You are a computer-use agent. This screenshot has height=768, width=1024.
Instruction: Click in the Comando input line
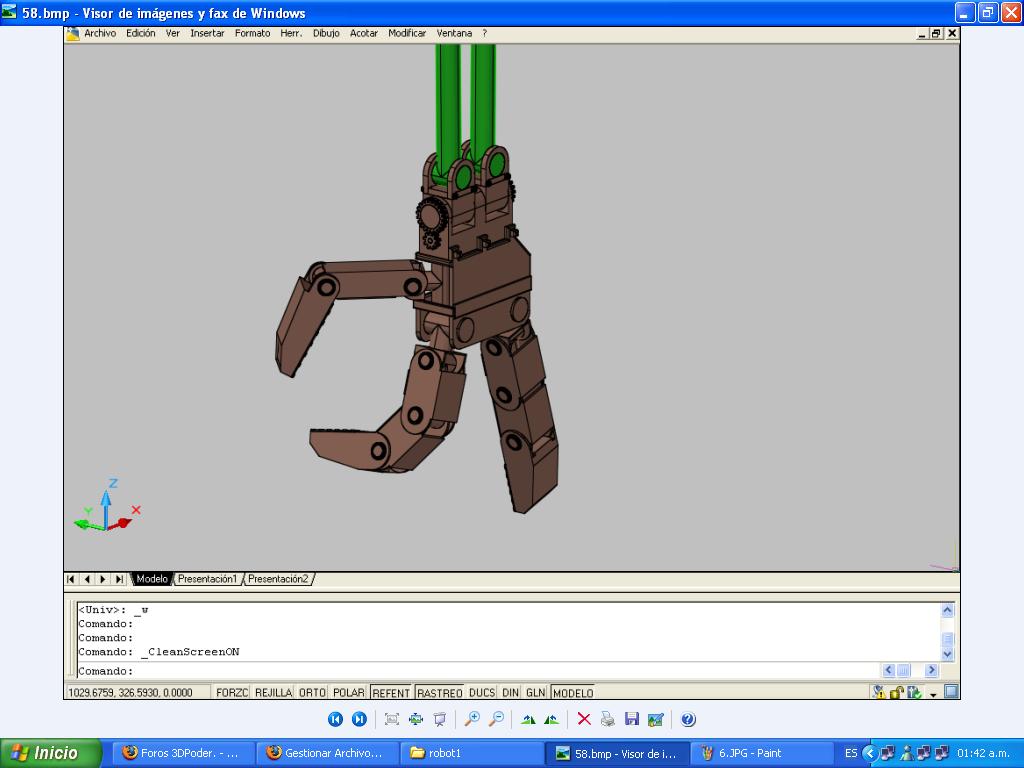click(x=480, y=671)
